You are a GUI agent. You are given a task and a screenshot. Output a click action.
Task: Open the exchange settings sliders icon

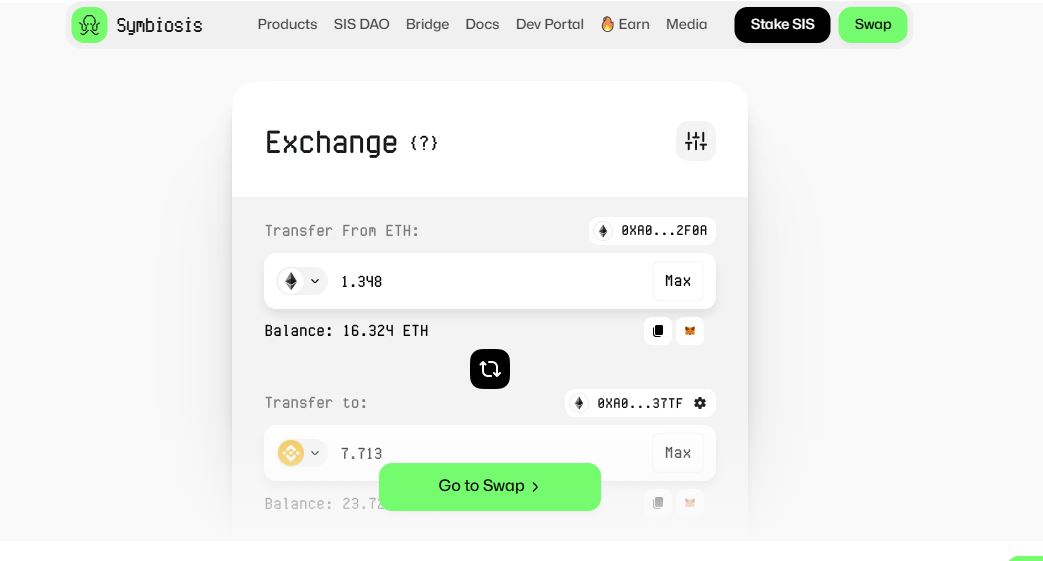696,141
